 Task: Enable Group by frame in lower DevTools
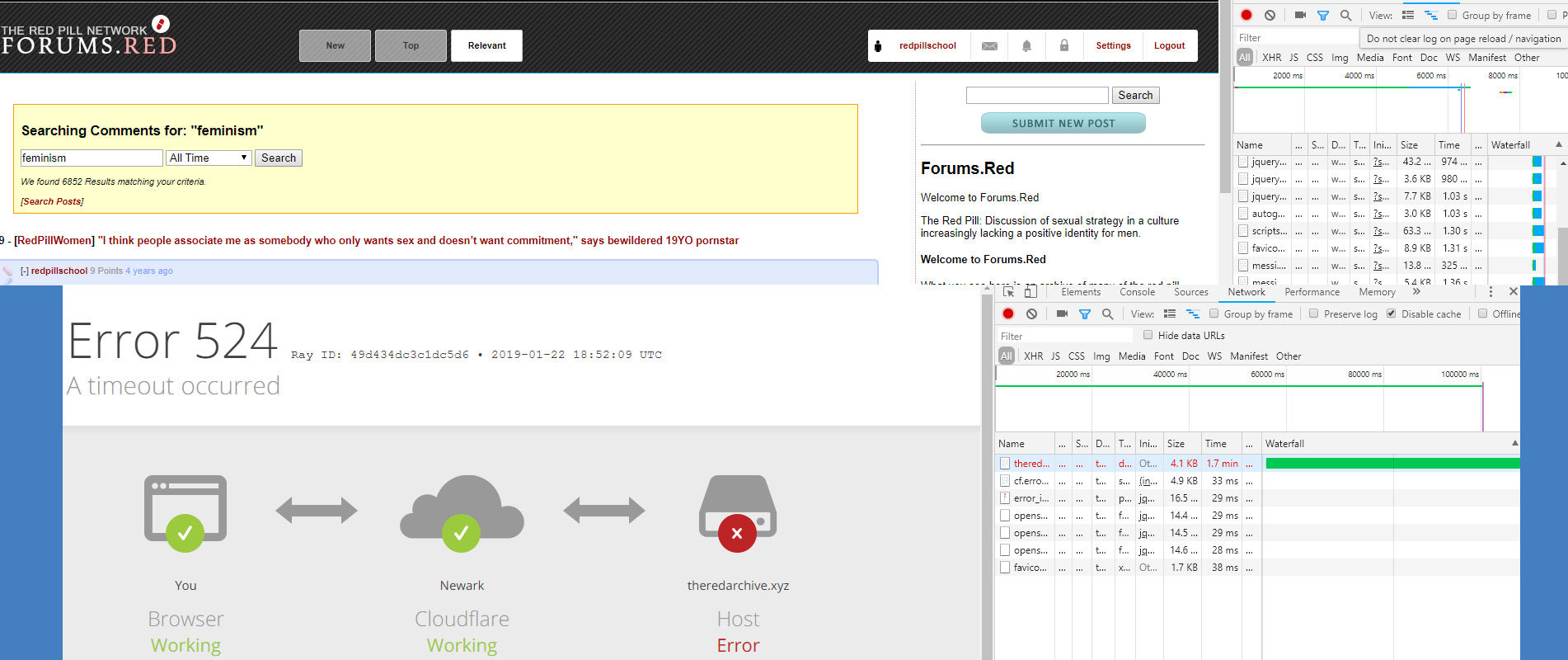click(x=1214, y=313)
